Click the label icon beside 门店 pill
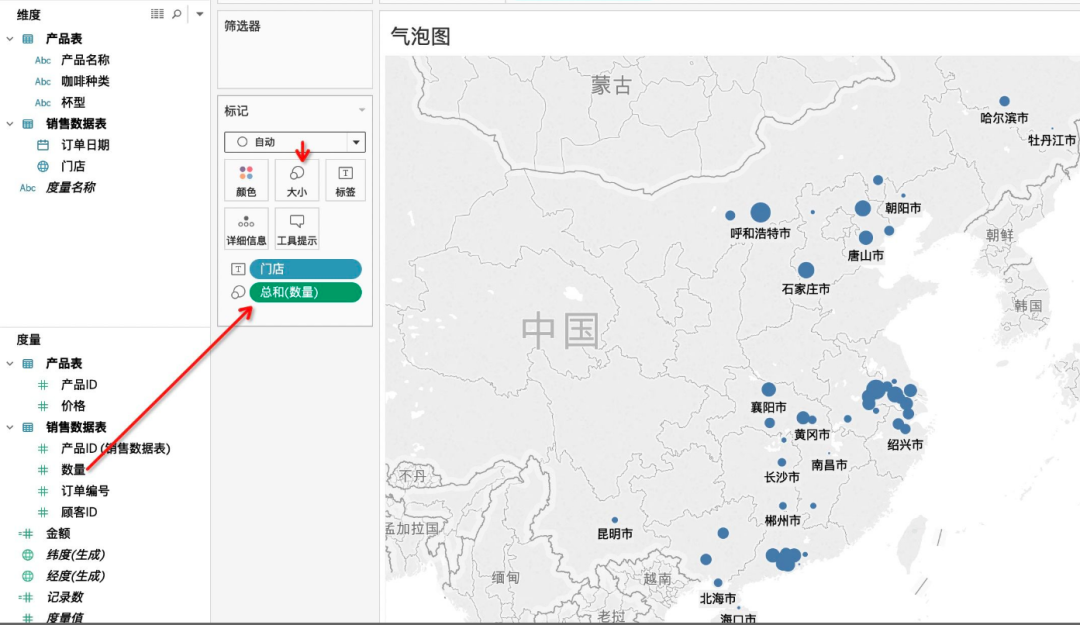The height and width of the screenshot is (625, 1080). [x=238, y=269]
